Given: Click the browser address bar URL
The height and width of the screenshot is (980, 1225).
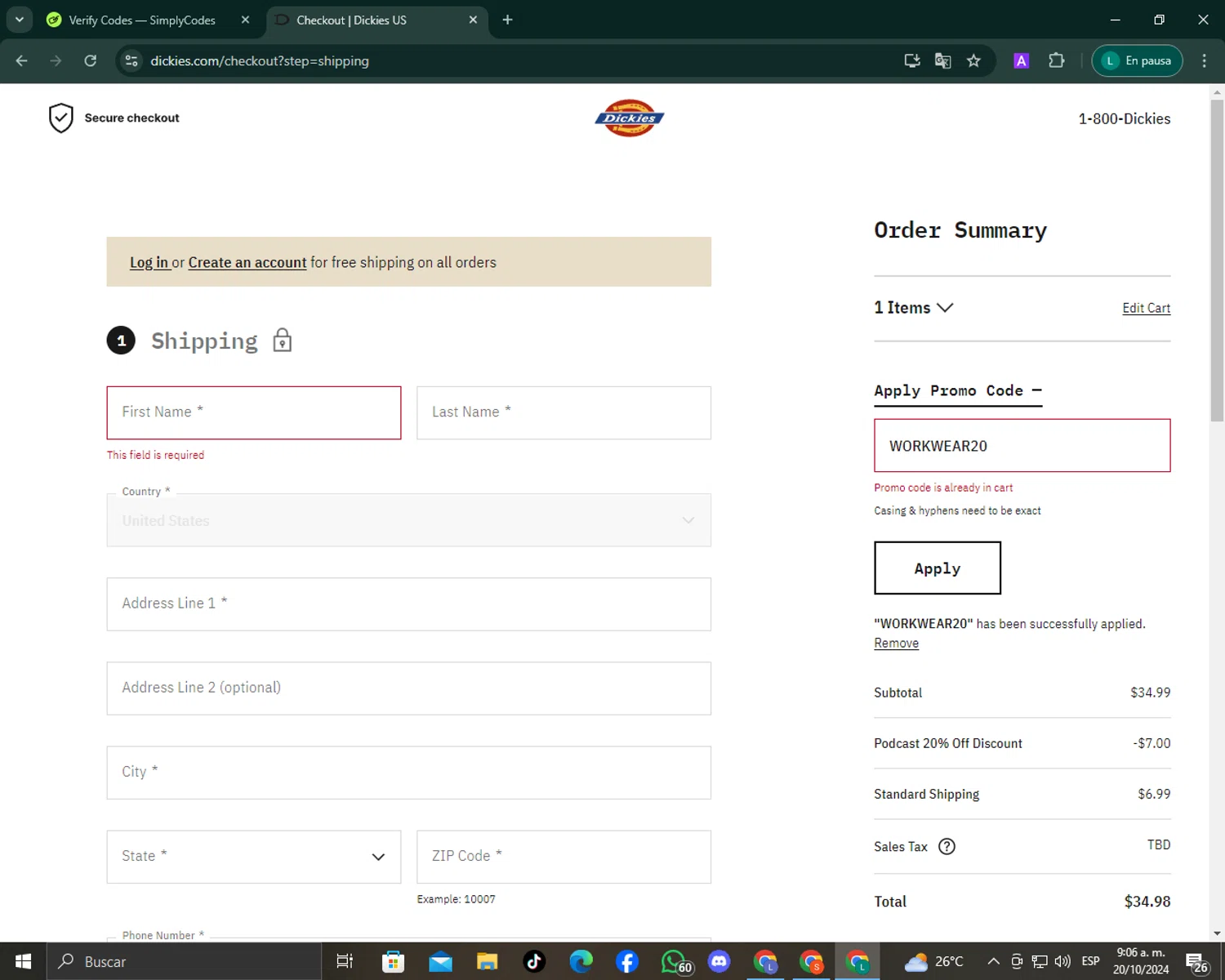Looking at the screenshot, I should 260,60.
